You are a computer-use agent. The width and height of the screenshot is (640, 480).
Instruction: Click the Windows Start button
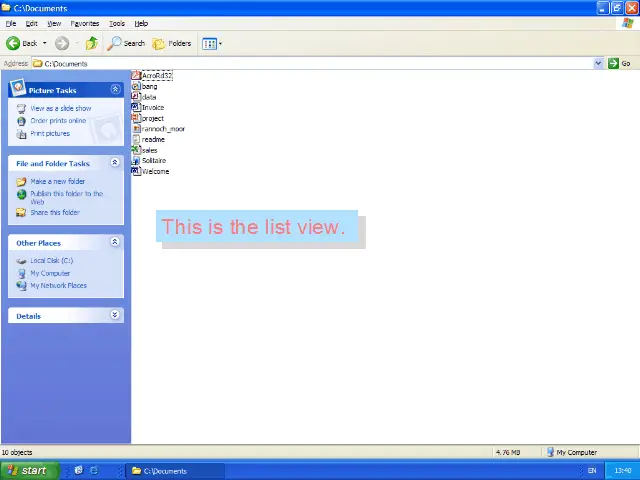(26, 470)
